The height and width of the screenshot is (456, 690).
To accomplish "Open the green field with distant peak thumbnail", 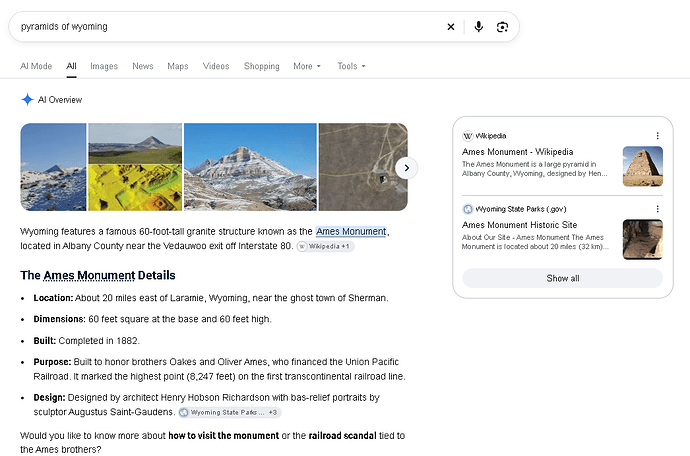I will coord(135,143).
